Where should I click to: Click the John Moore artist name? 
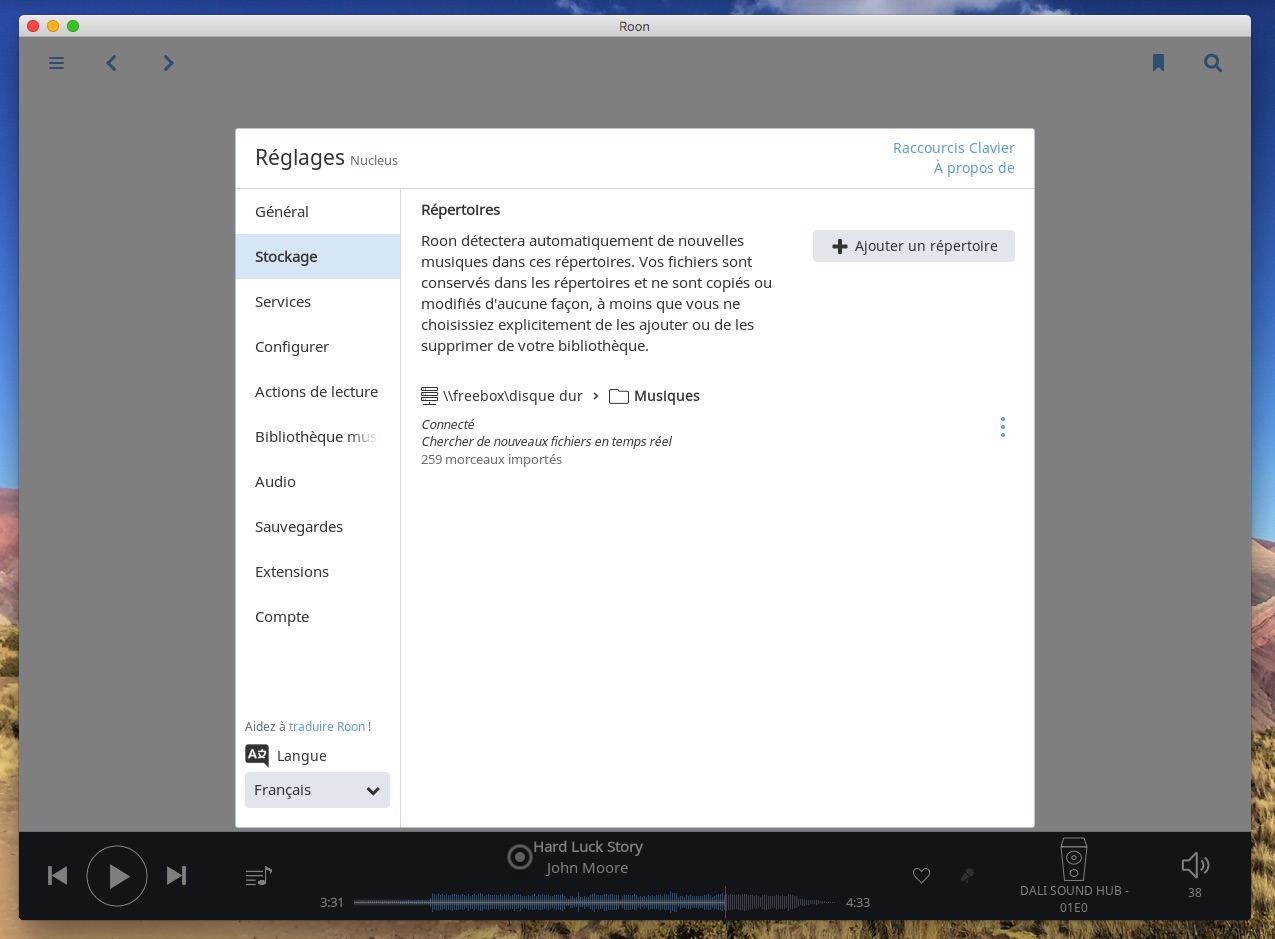click(x=587, y=868)
